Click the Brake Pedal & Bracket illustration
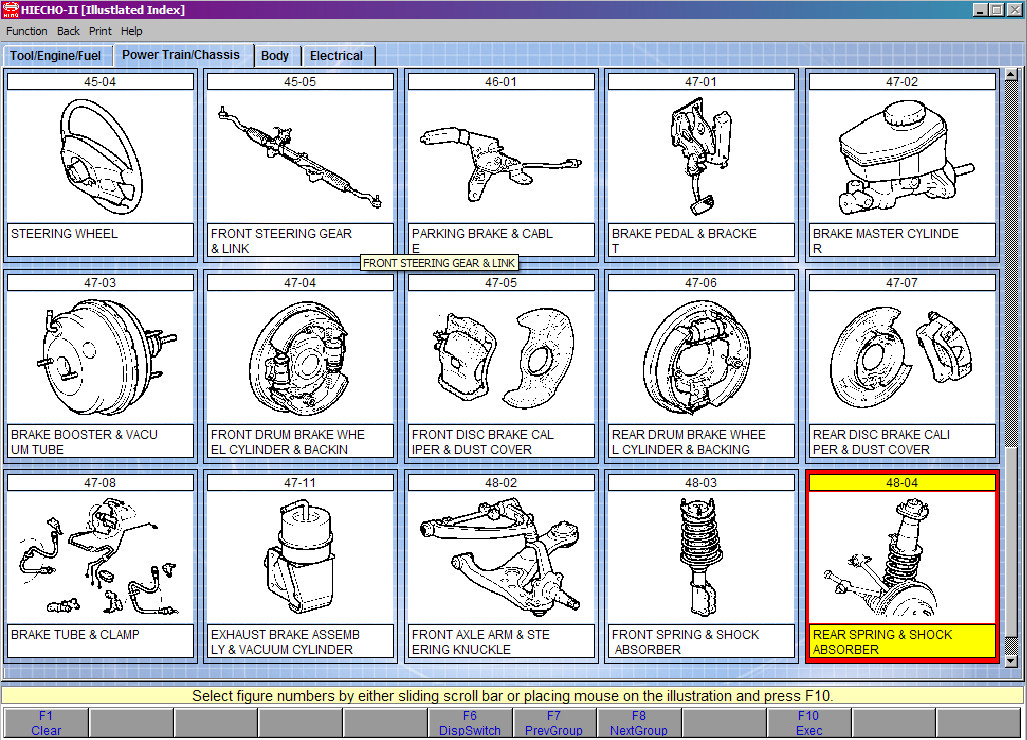Viewport: 1027px width, 740px height. coord(701,155)
